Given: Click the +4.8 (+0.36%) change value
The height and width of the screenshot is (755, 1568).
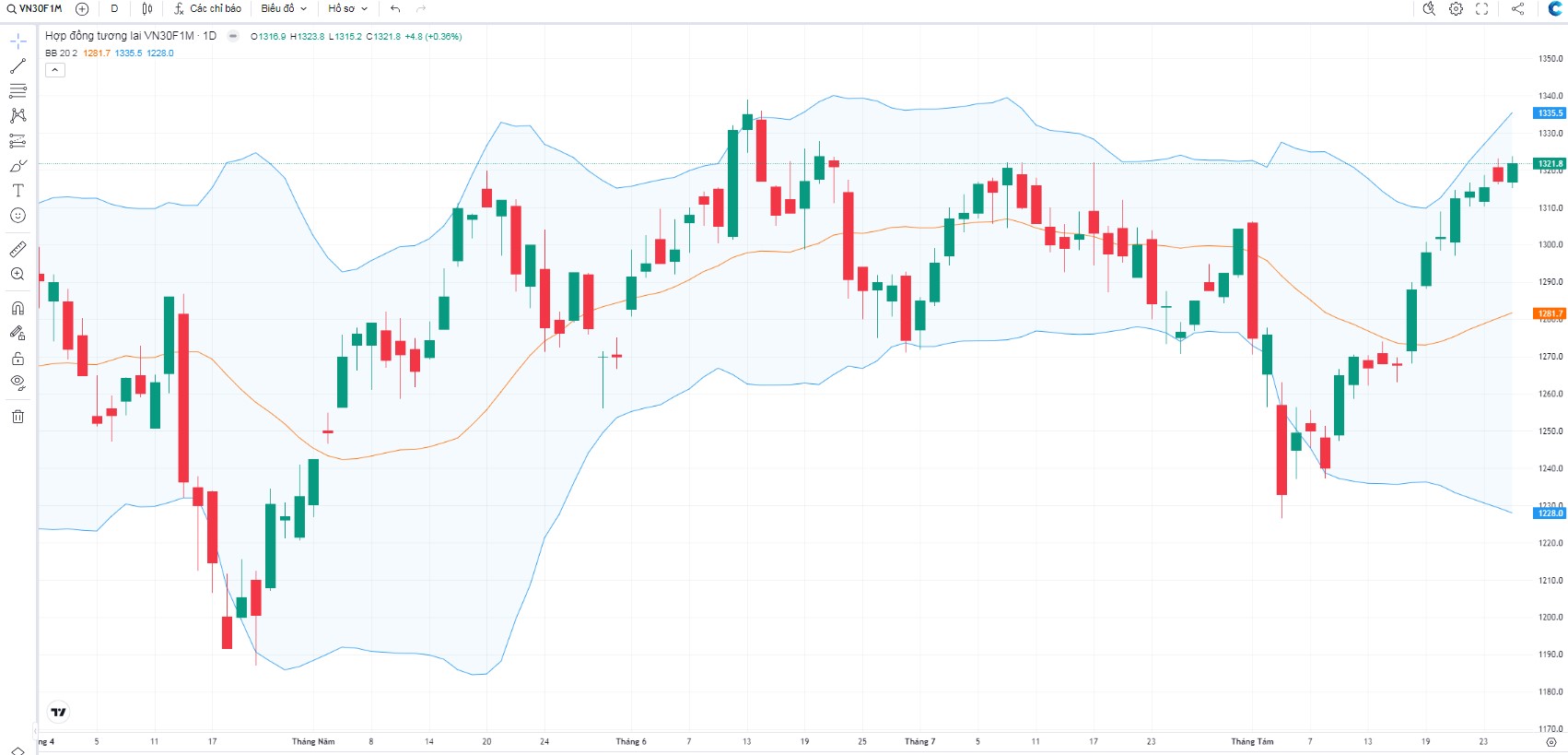Looking at the screenshot, I should tap(433, 37).
